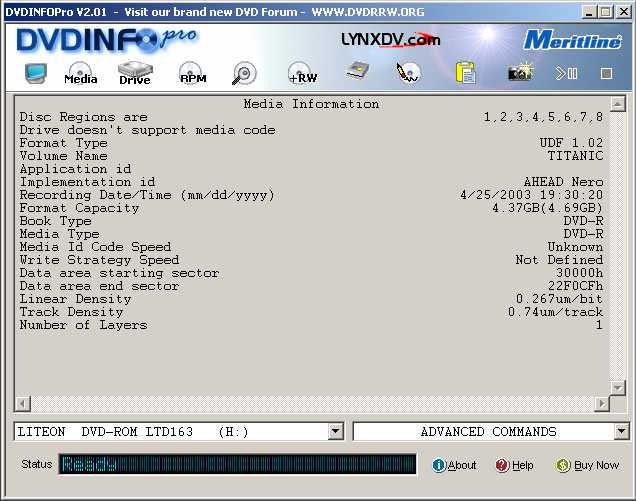This screenshot has height=501, width=636.
Task: Click the 0.74um/track density value
Action: pos(555,312)
